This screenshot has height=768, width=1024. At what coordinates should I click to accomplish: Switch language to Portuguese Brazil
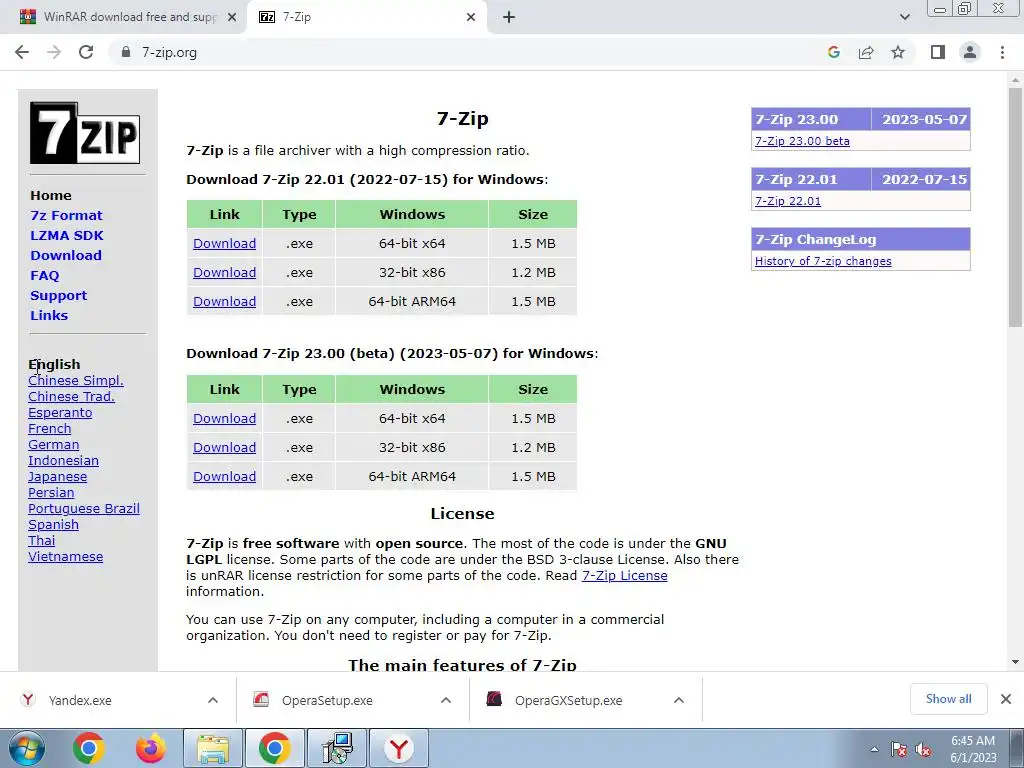(x=84, y=509)
